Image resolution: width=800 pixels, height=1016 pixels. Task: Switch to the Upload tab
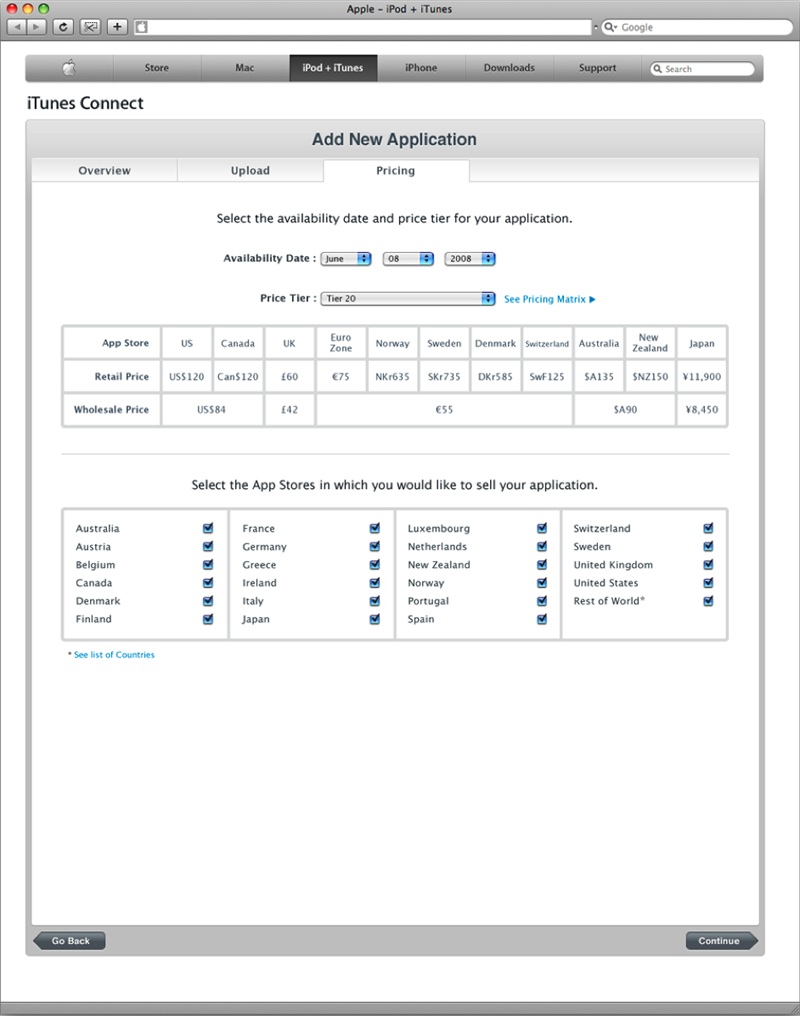pyautogui.click(x=250, y=170)
